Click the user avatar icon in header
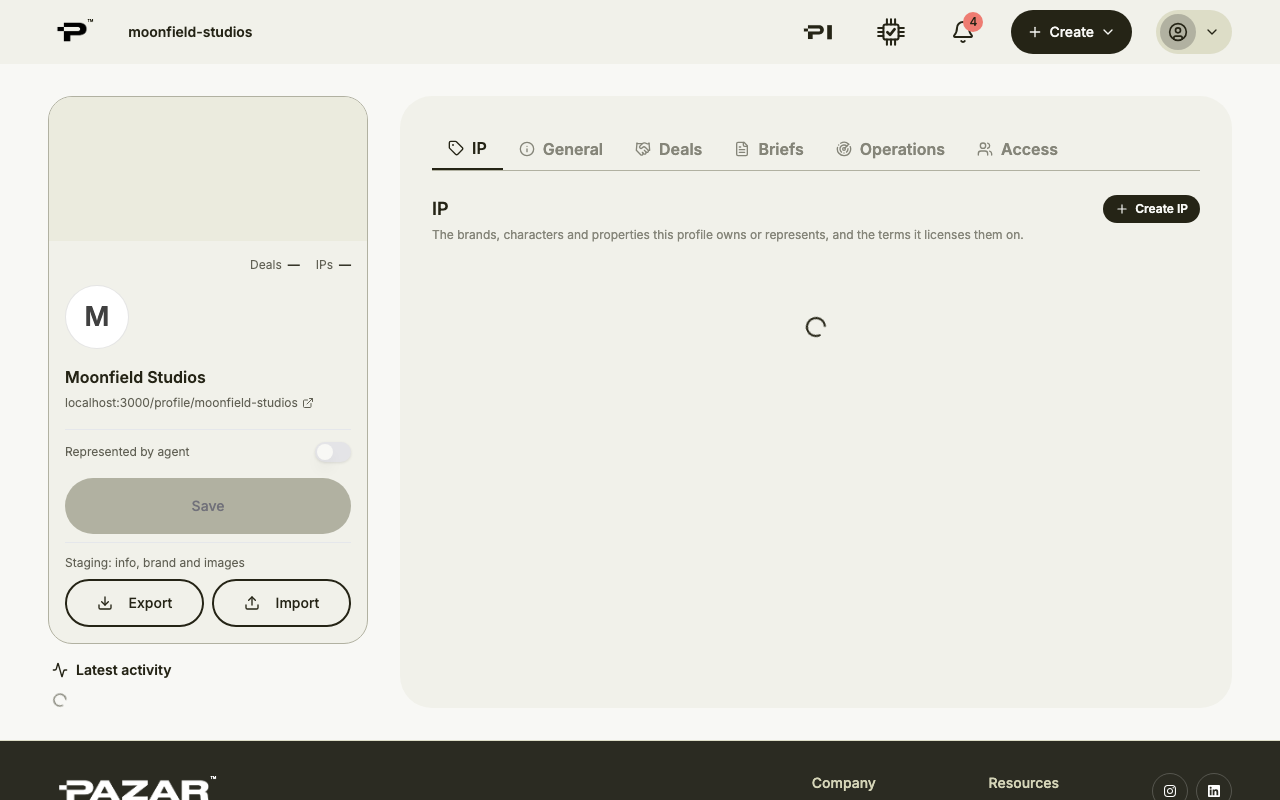The height and width of the screenshot is (800, 1280). click(1178, 32)
